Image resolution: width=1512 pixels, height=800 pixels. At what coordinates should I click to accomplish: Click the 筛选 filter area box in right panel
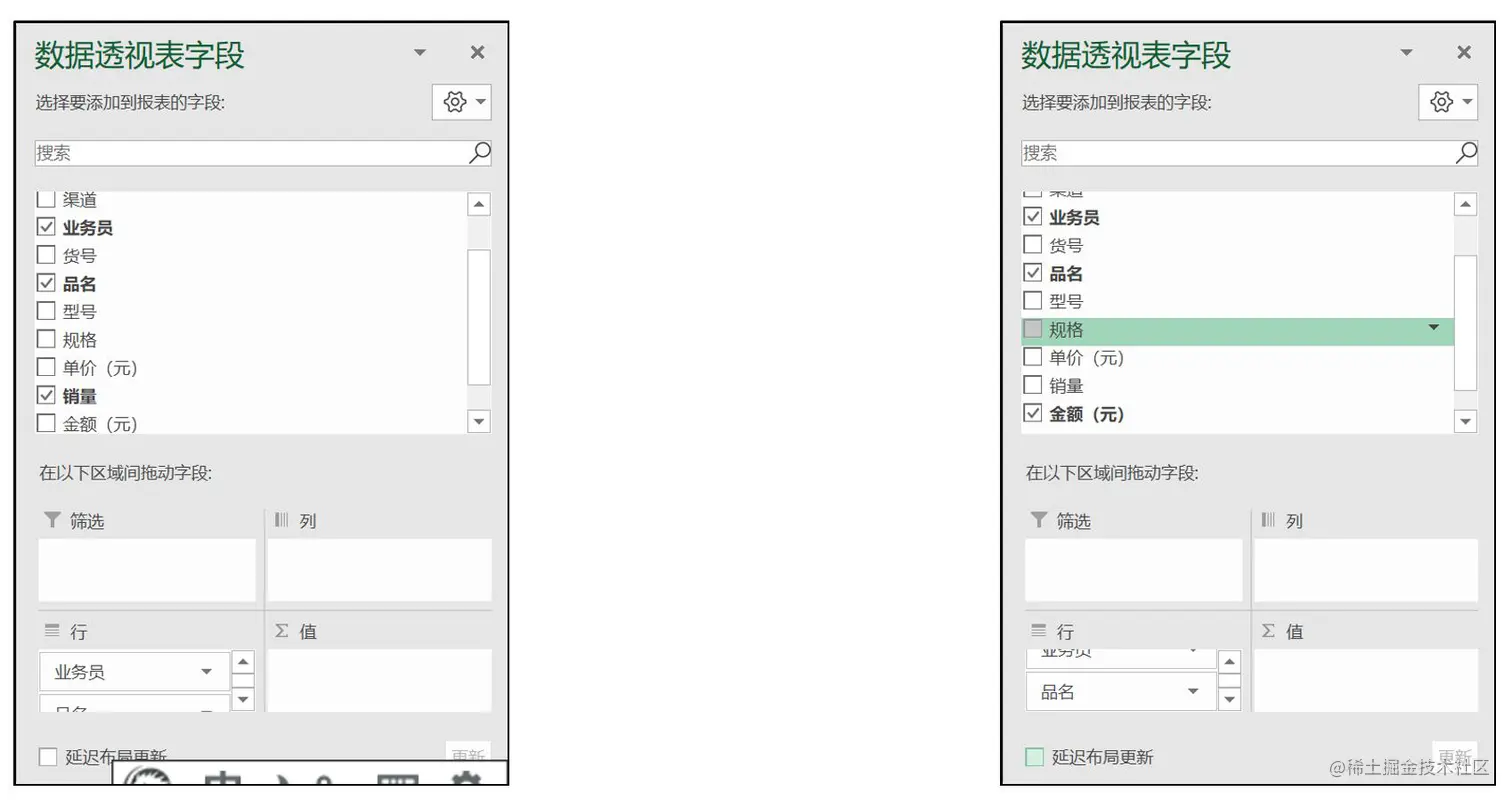pos(1134,570)
